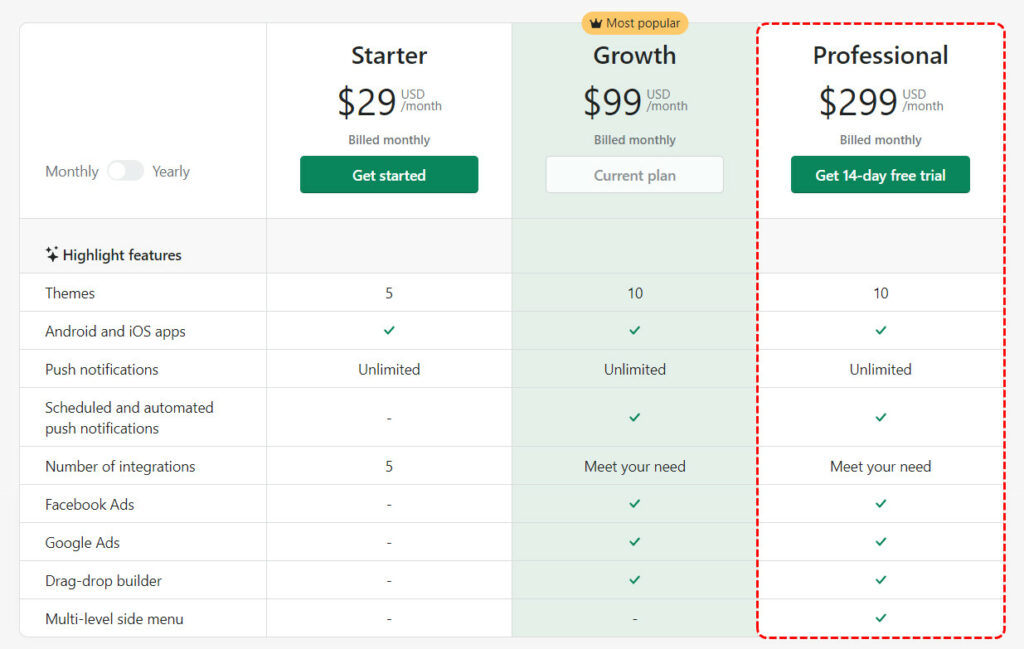Click Professional's Multi-level side menu checkmark
The height and width of the screenshot is (649, 1024).
click(x=881, y=618)
